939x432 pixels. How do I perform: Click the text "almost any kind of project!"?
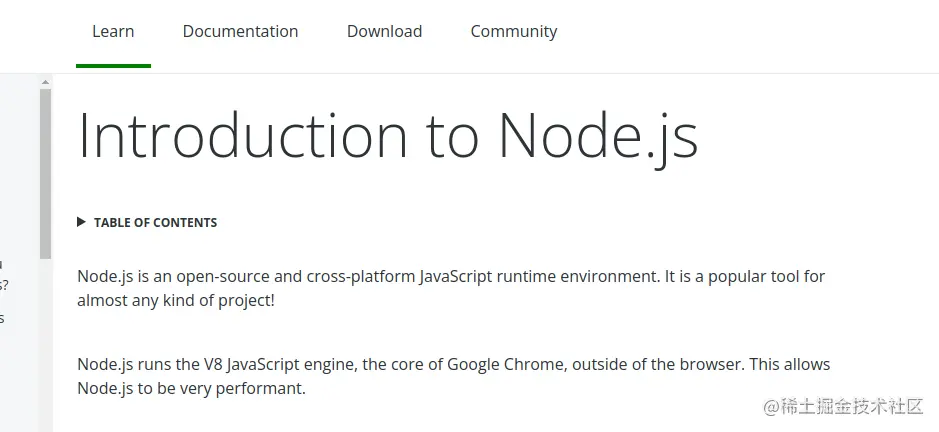pos(175,300)
